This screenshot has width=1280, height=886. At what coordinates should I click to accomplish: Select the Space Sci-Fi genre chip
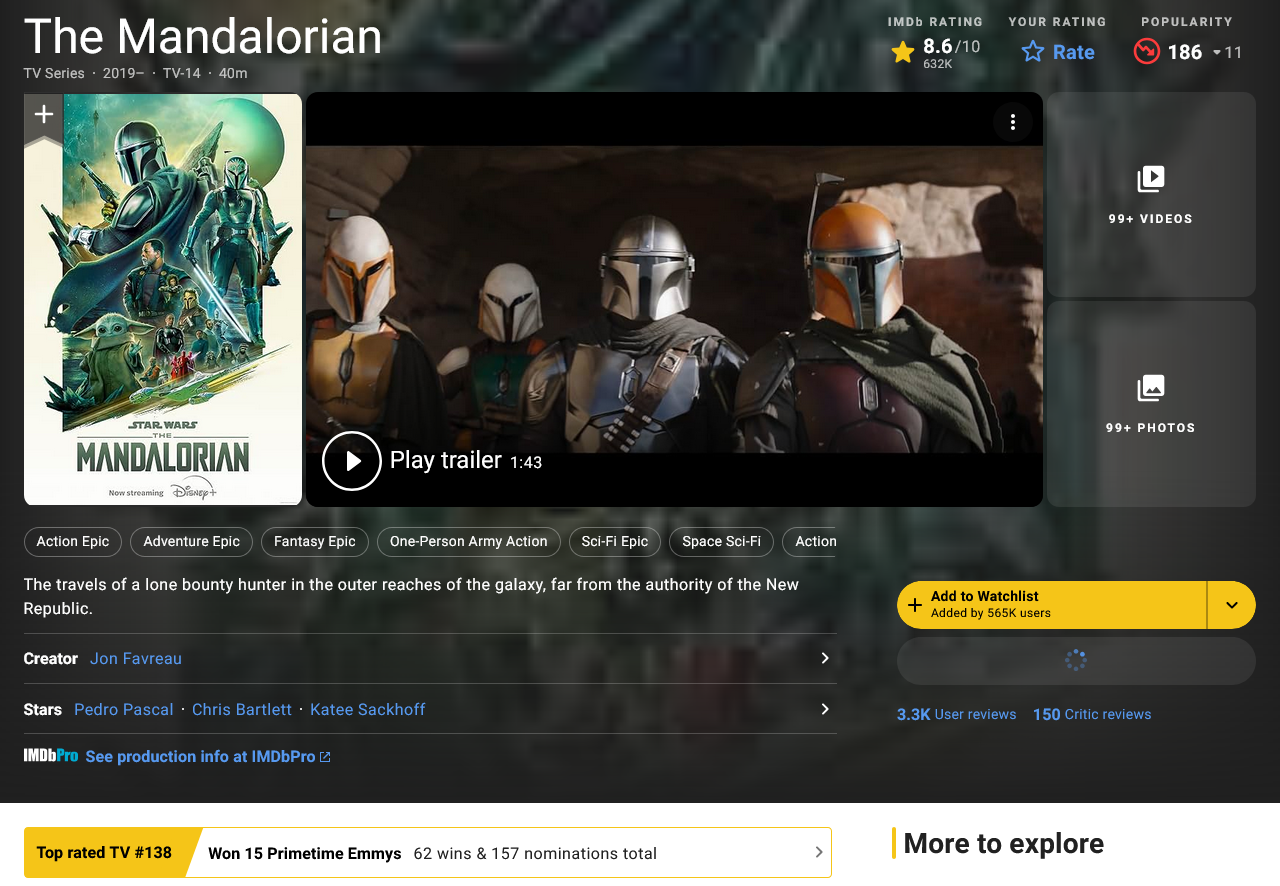click(722, 542)
